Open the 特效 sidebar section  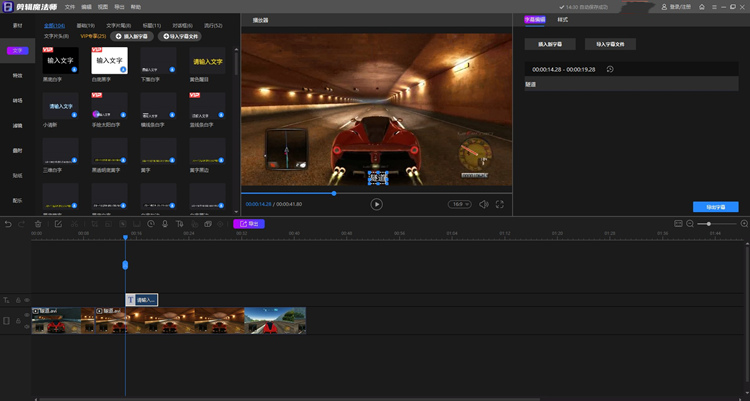[x=17, y=76]
